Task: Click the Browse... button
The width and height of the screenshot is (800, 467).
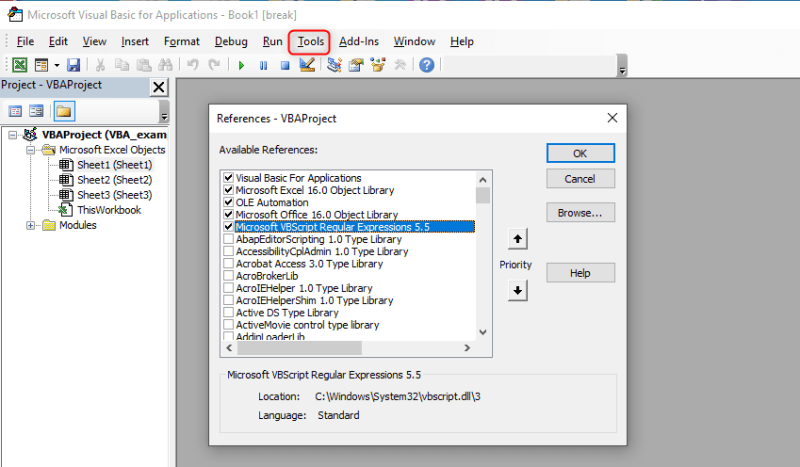Action: [580, 213]
